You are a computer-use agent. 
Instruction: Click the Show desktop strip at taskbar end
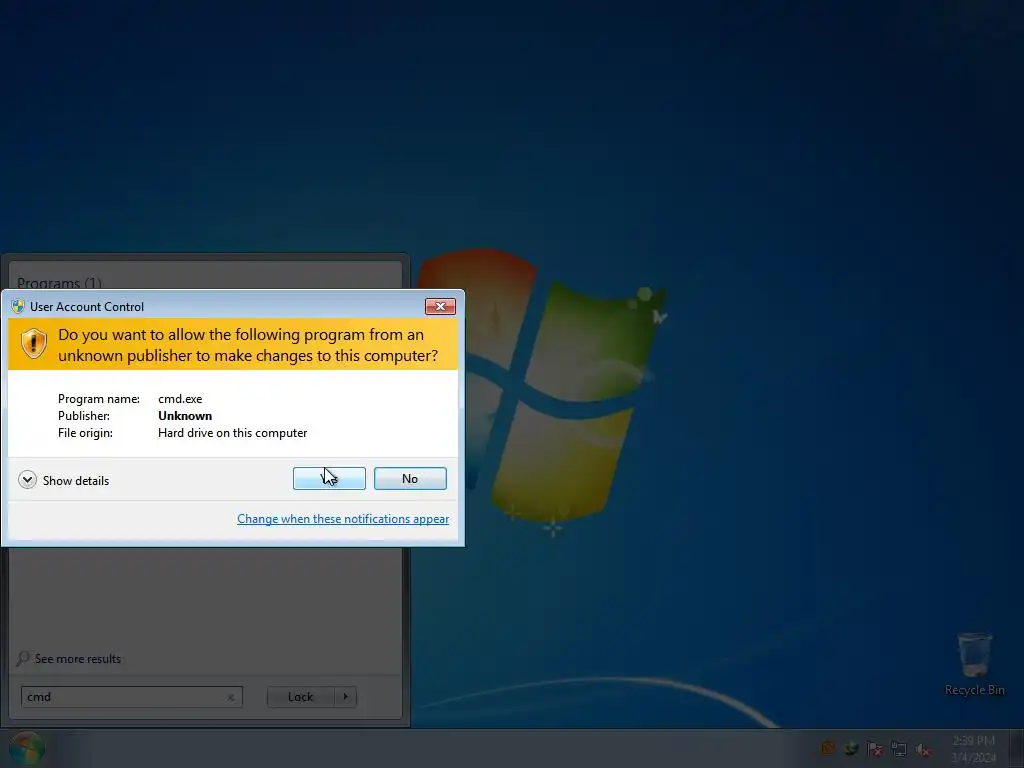(x=1017, y=748)
